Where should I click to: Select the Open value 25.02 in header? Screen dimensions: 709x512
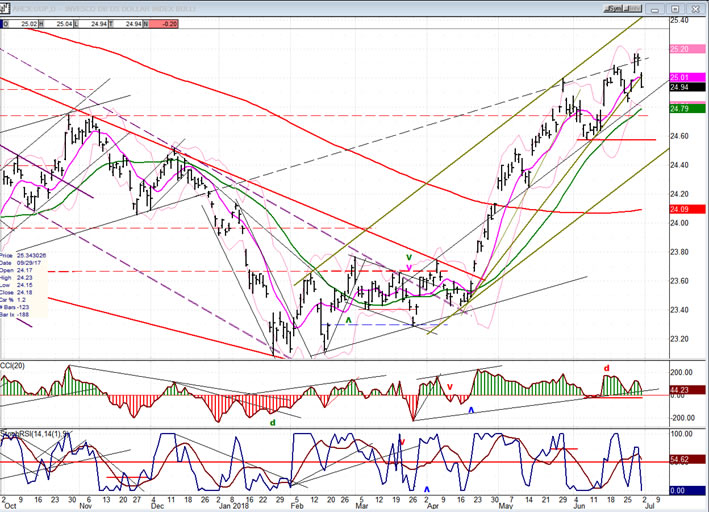[x=23, y=24]
